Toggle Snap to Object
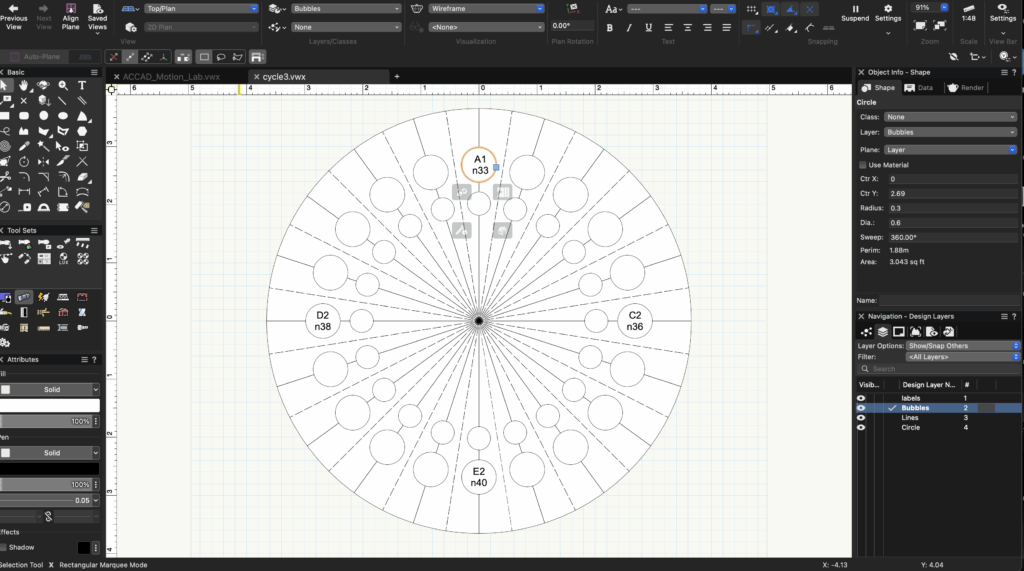1024x571 pixels. [771, 9]
